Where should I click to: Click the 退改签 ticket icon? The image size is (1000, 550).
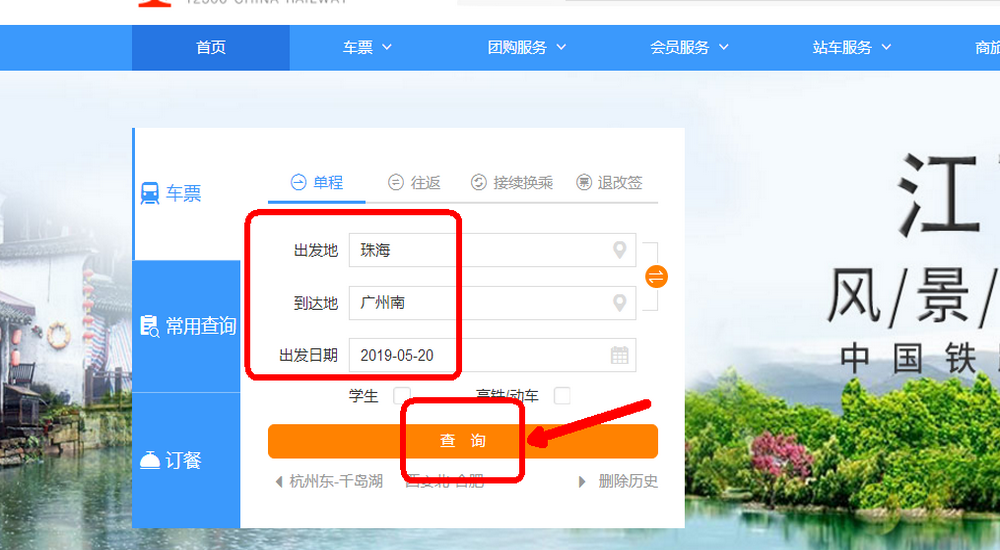584,182
